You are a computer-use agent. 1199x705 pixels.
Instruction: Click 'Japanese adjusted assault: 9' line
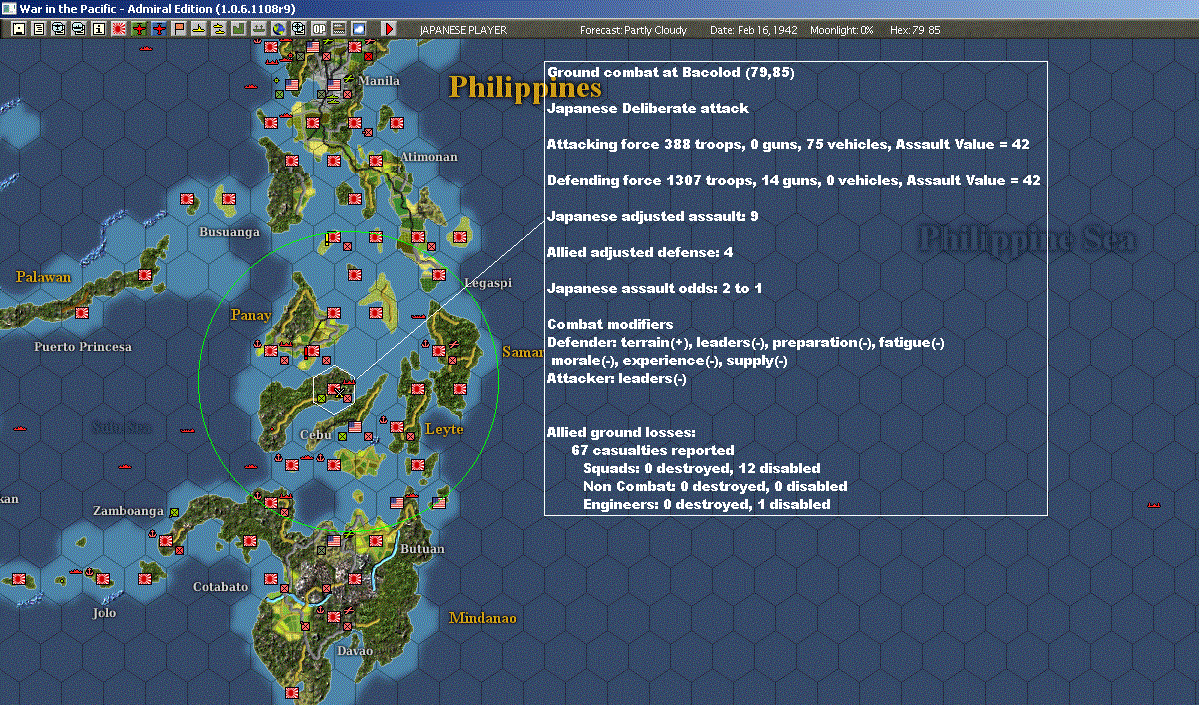[x=653, y=216]
